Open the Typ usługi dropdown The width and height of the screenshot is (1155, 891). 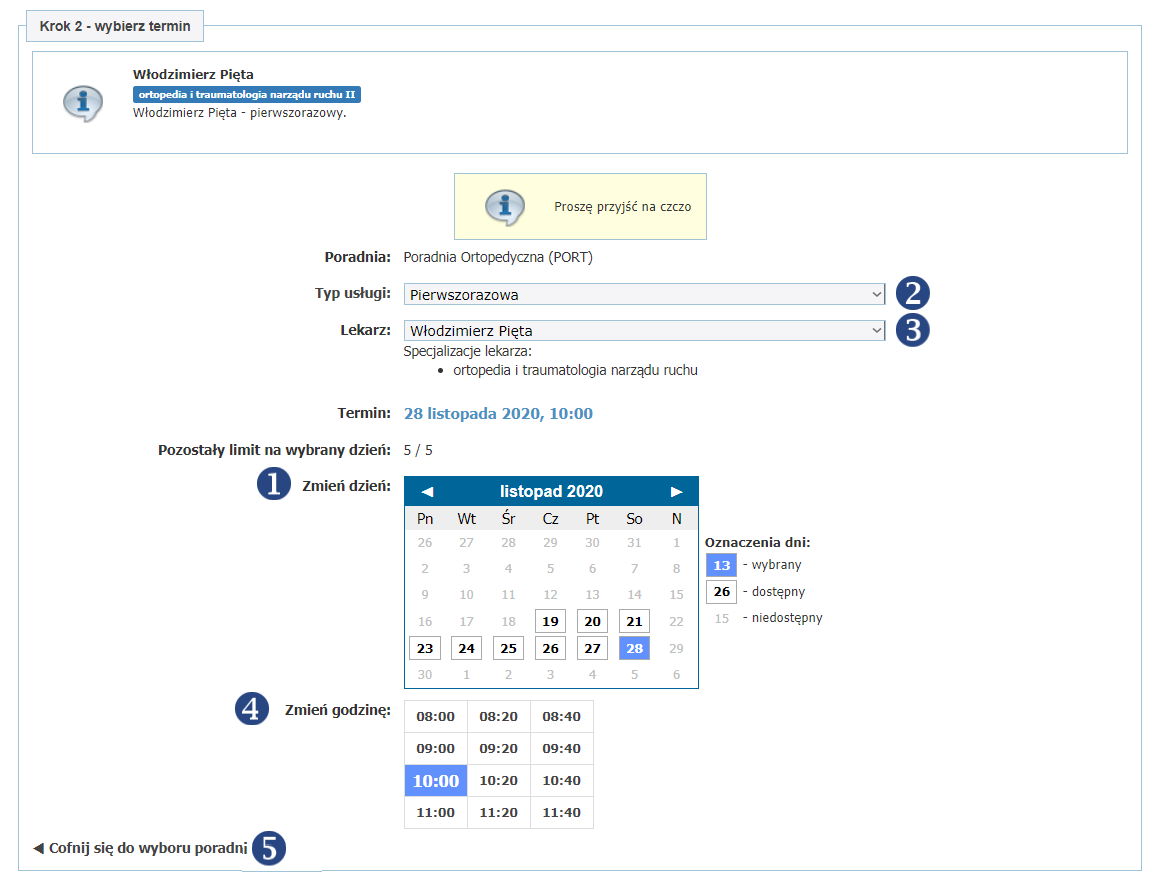(x=644, y=295)
